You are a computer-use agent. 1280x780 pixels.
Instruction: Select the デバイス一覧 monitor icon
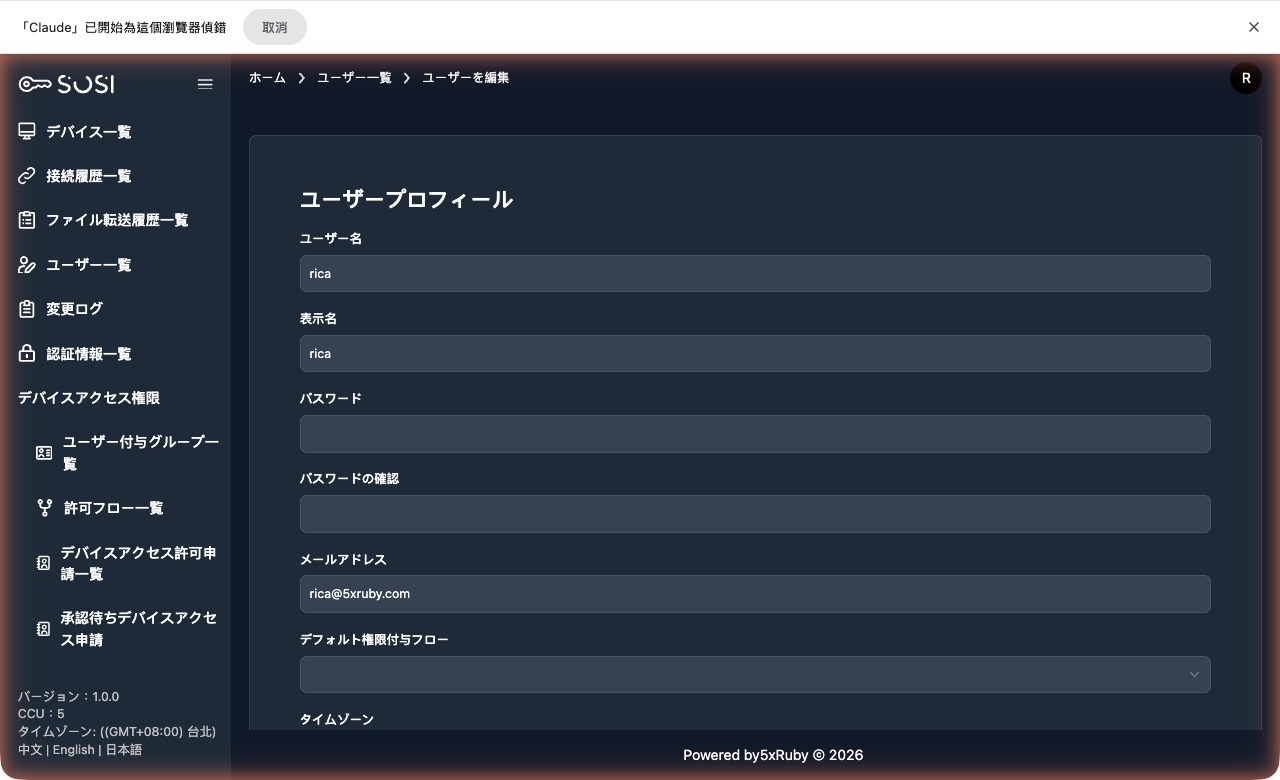(26, 131)
